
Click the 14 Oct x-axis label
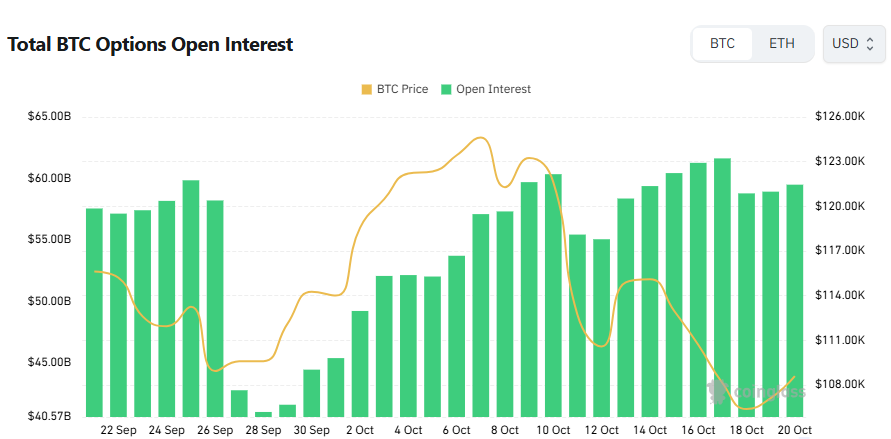650,430
